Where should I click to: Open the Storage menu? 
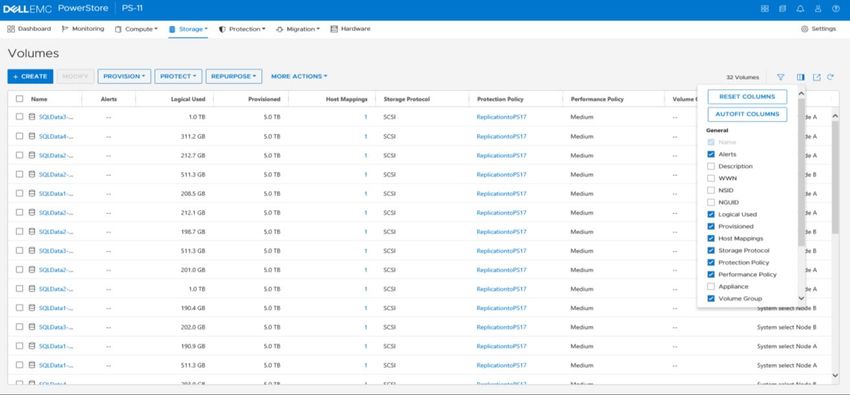tap(188, 29)
